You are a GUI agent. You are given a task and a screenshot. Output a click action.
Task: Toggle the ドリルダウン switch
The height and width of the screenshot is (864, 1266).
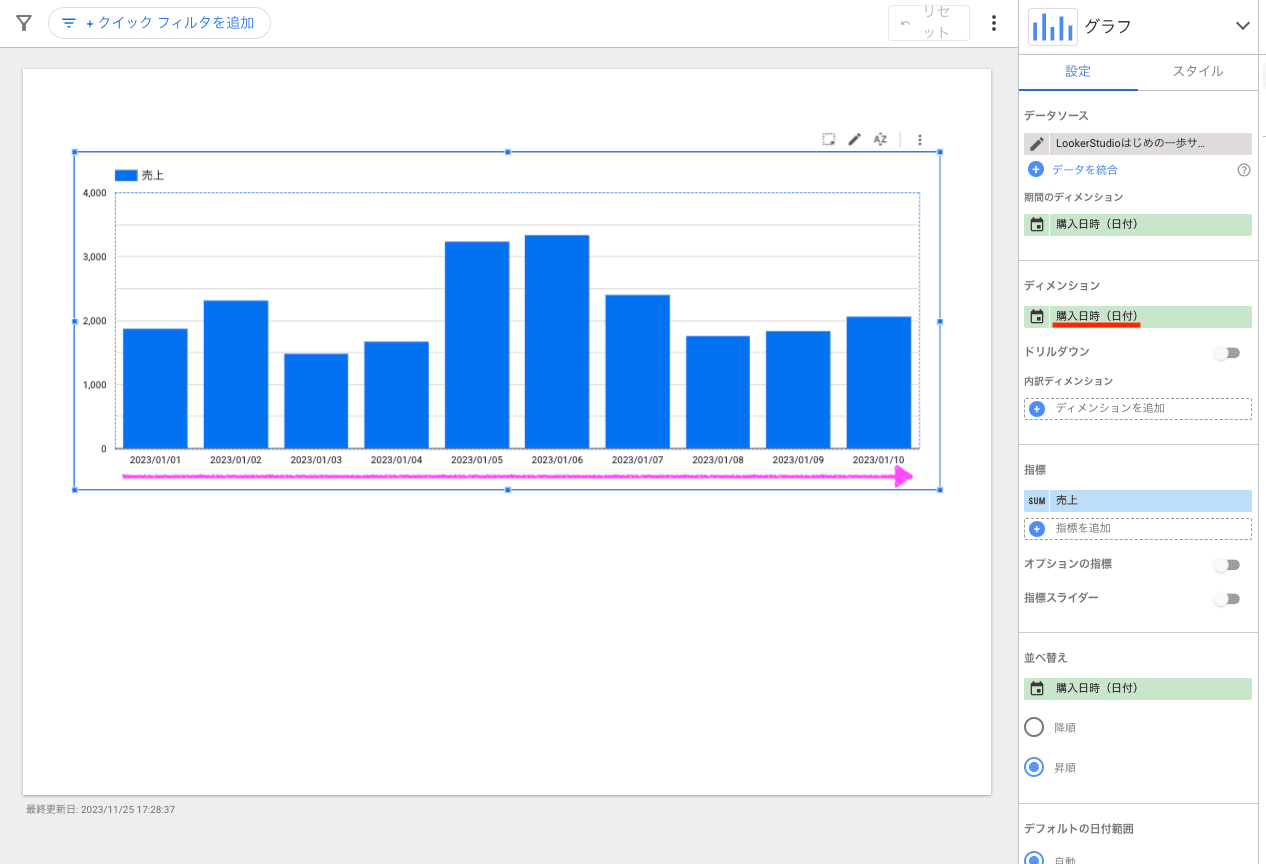tap(1226, 353)
